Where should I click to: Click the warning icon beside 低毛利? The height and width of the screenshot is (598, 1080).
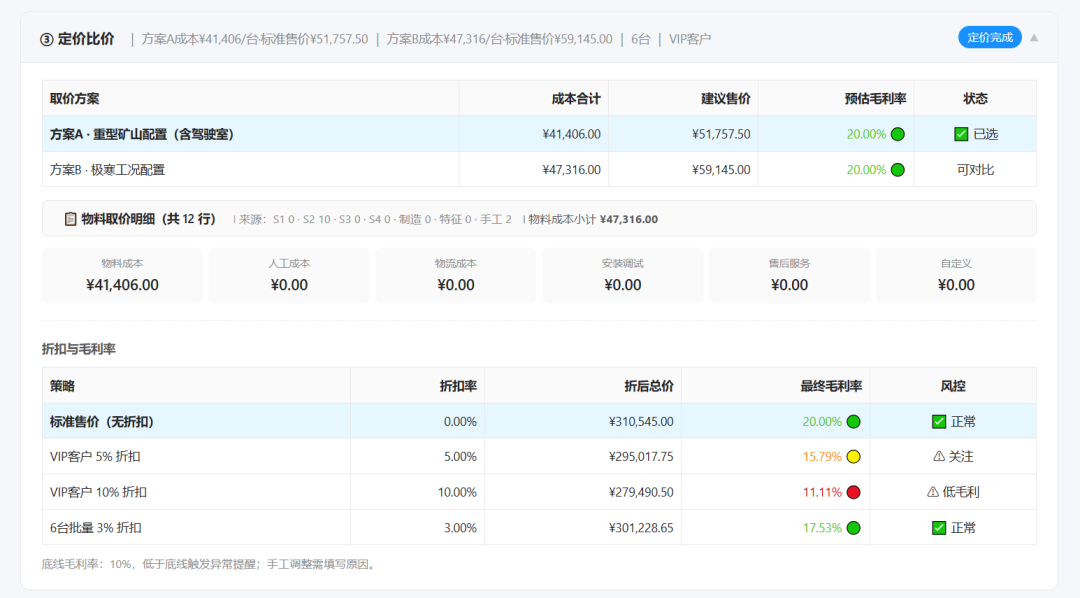click(933, 492)
